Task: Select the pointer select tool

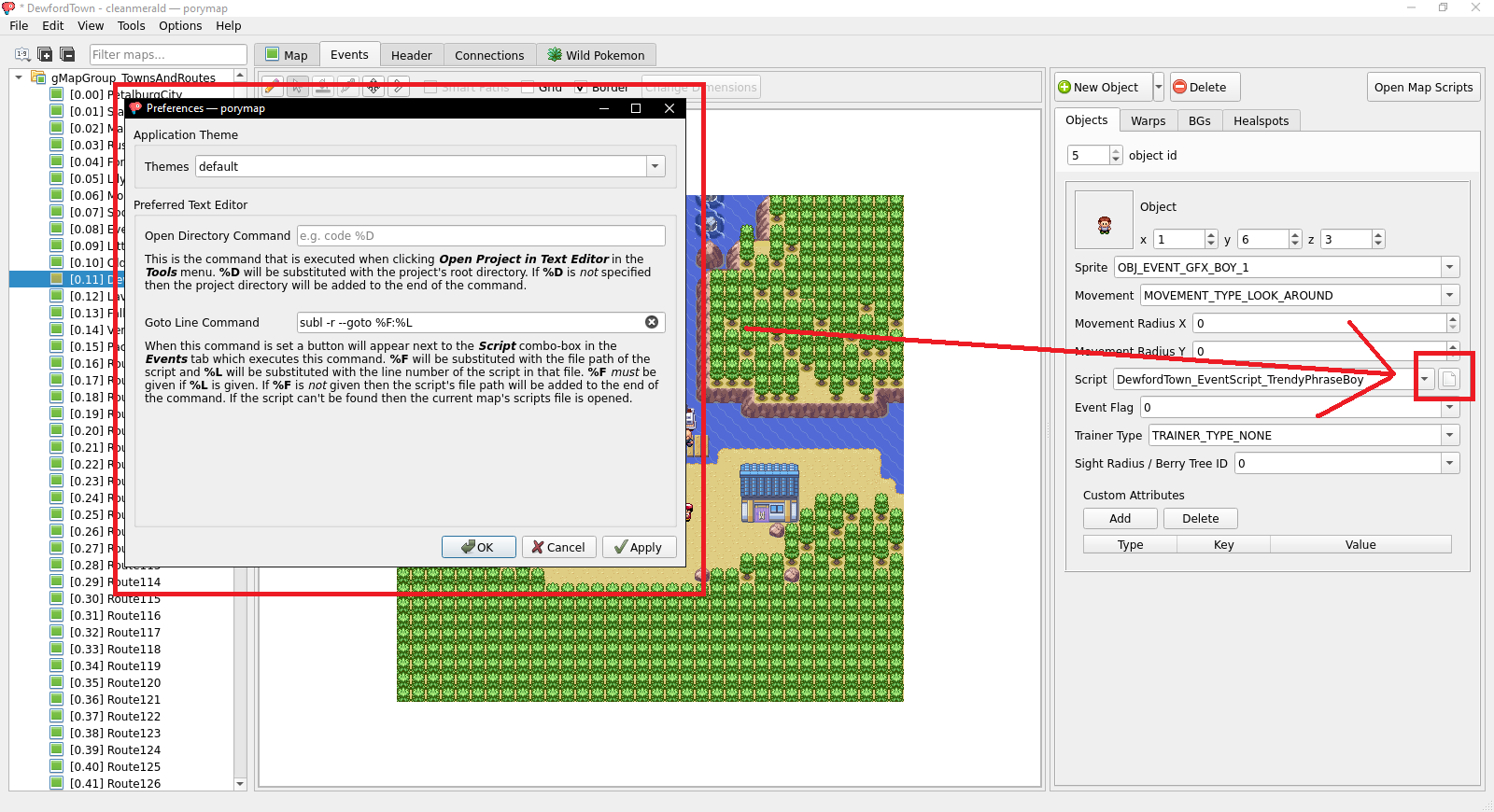Action: [298, 87]
